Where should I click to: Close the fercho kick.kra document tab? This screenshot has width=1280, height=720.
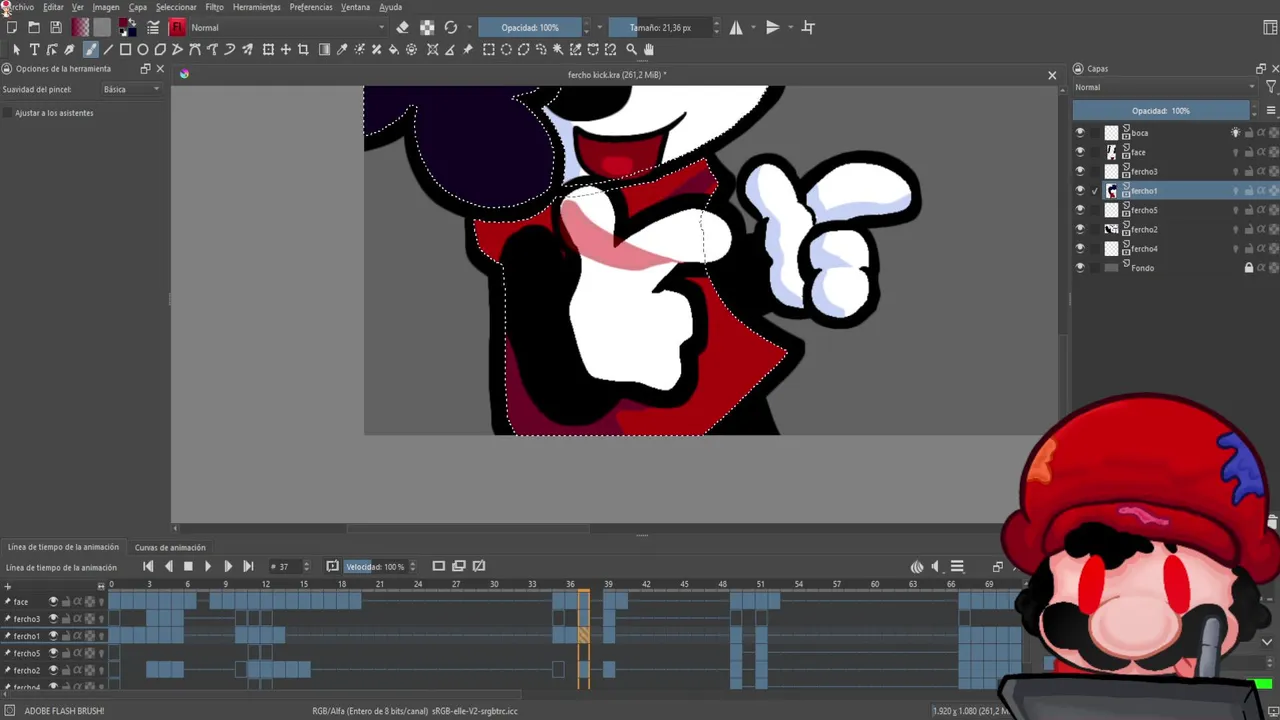(1052, 75)
